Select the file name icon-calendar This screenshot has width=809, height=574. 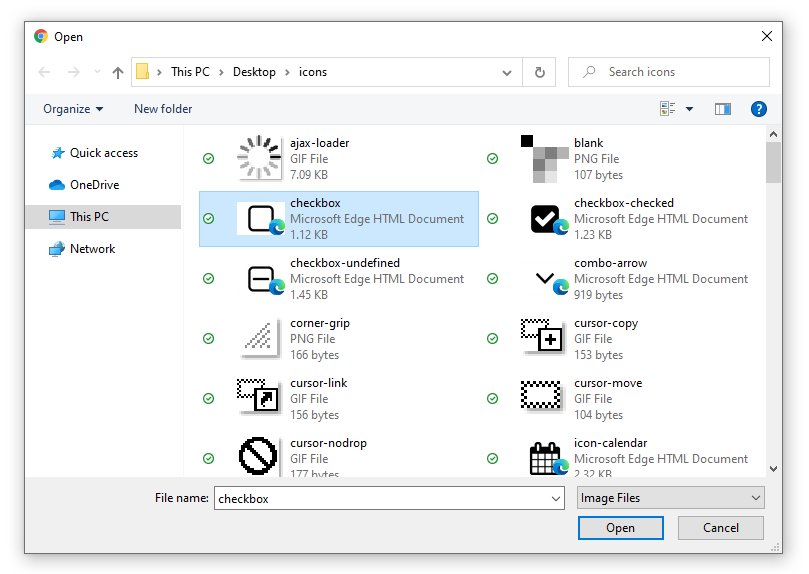pos(610,442)
